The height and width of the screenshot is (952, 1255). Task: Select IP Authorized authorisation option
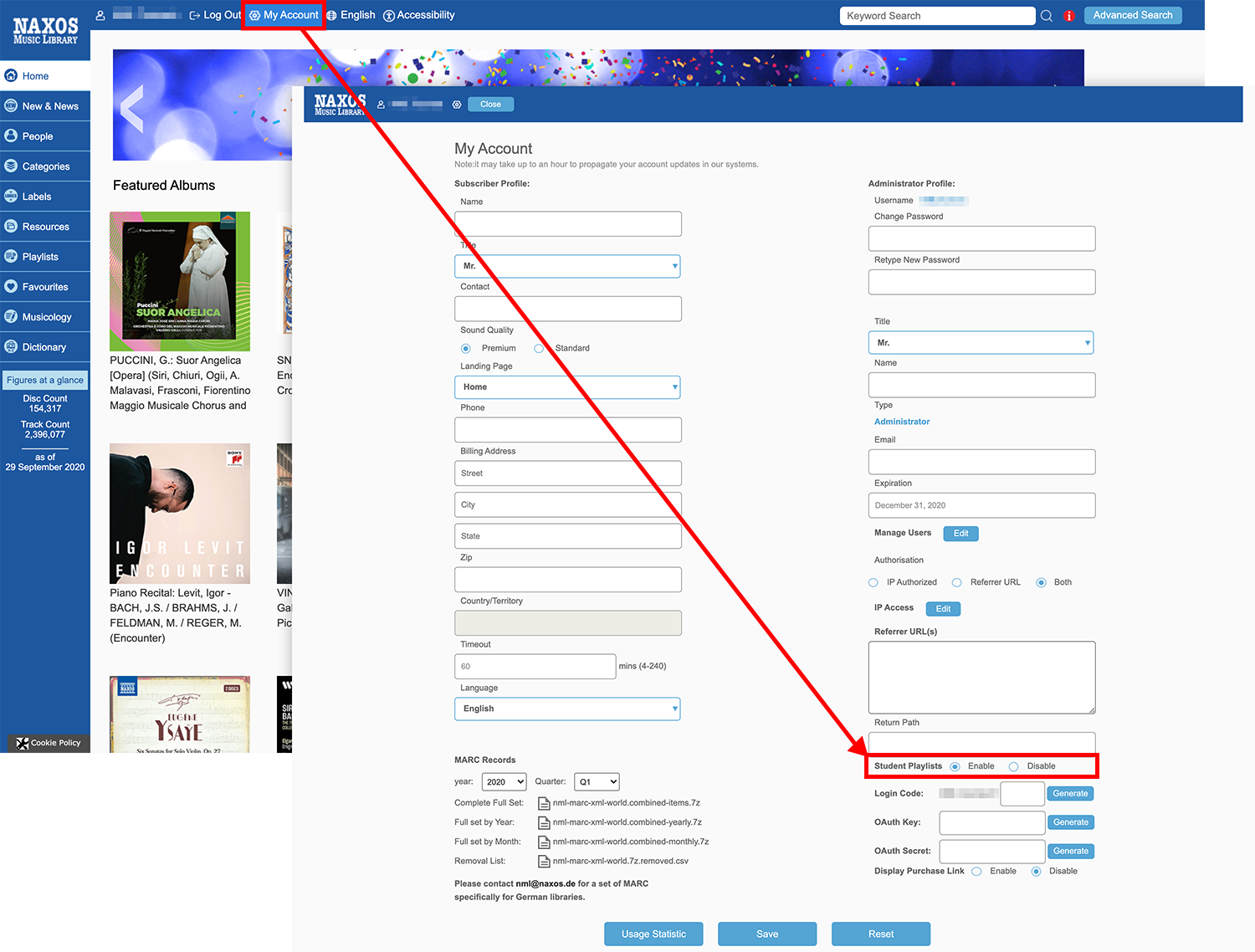pyautogui.click(x=873, y=583)
